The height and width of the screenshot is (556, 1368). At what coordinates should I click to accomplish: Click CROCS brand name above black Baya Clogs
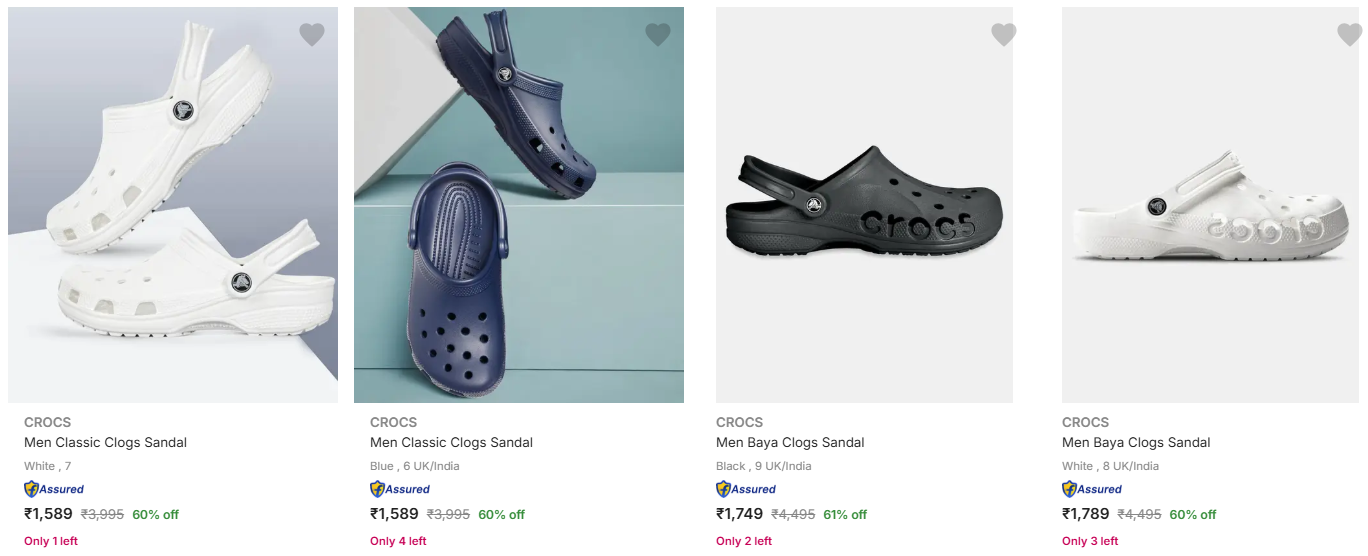739,422
